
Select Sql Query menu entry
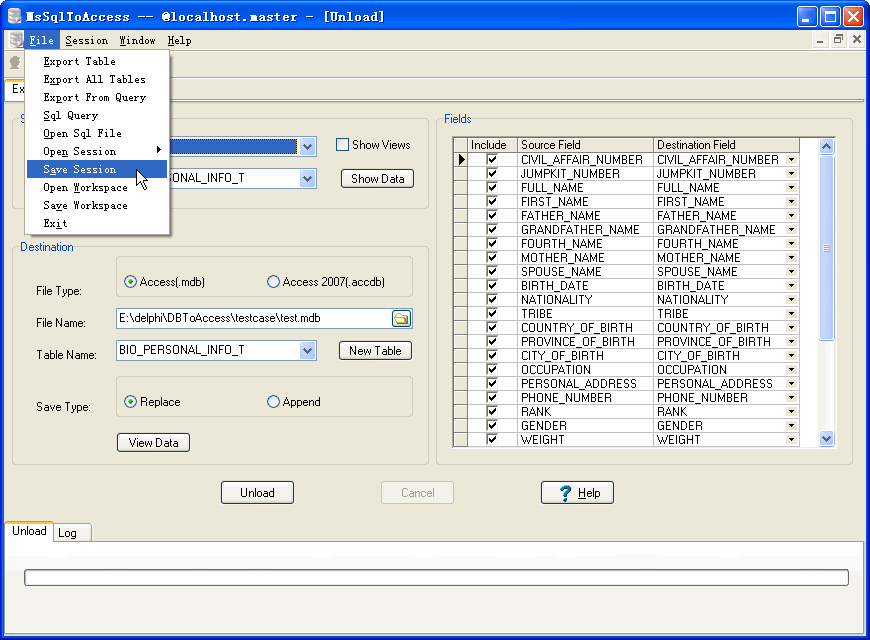[x=97, y=115]
